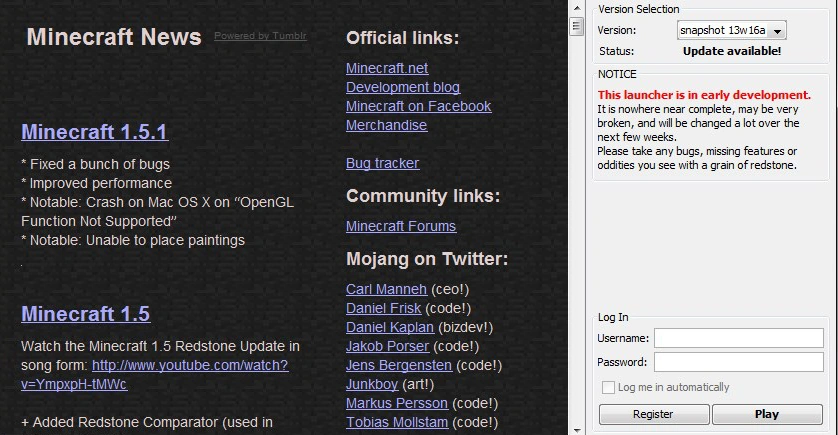Click the 'Mojang on Twitter:' heading

coord(427,259)
